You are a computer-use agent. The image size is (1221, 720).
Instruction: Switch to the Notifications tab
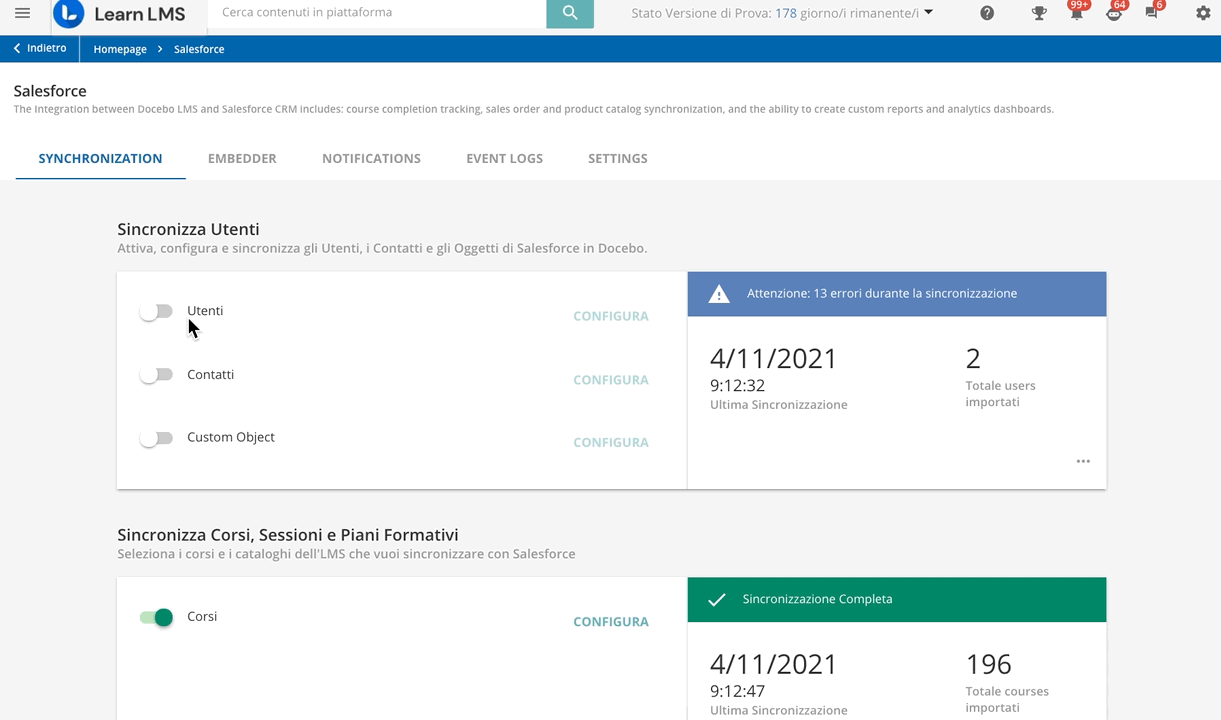coord(371,158)
